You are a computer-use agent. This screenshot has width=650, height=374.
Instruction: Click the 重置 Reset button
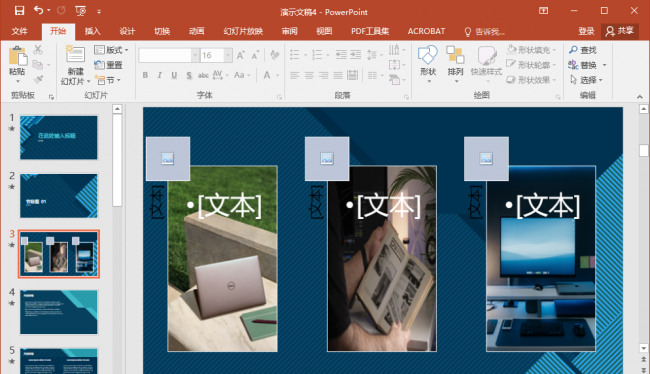tap(108, 65)
